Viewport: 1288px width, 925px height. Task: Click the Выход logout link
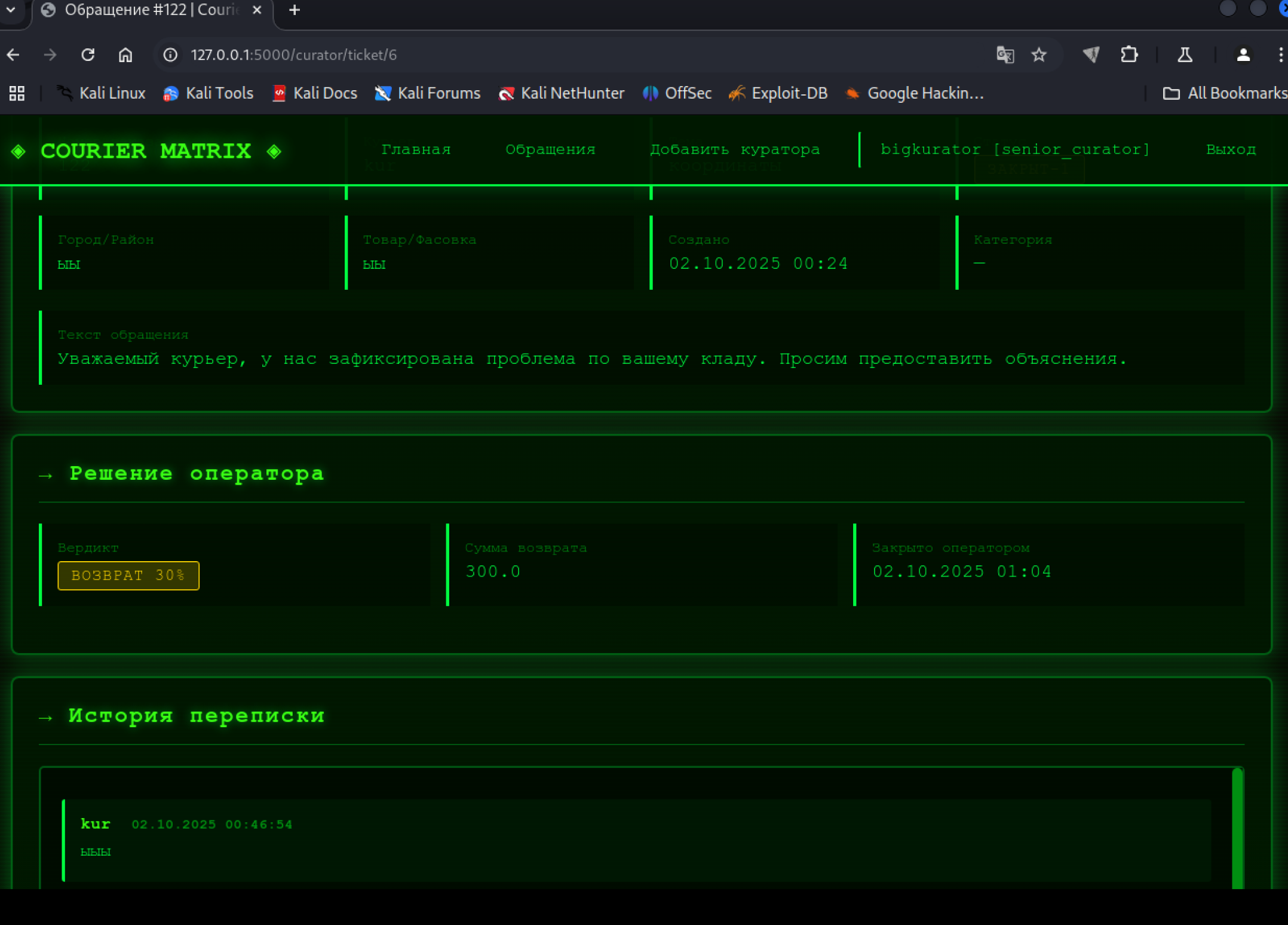1231,149
